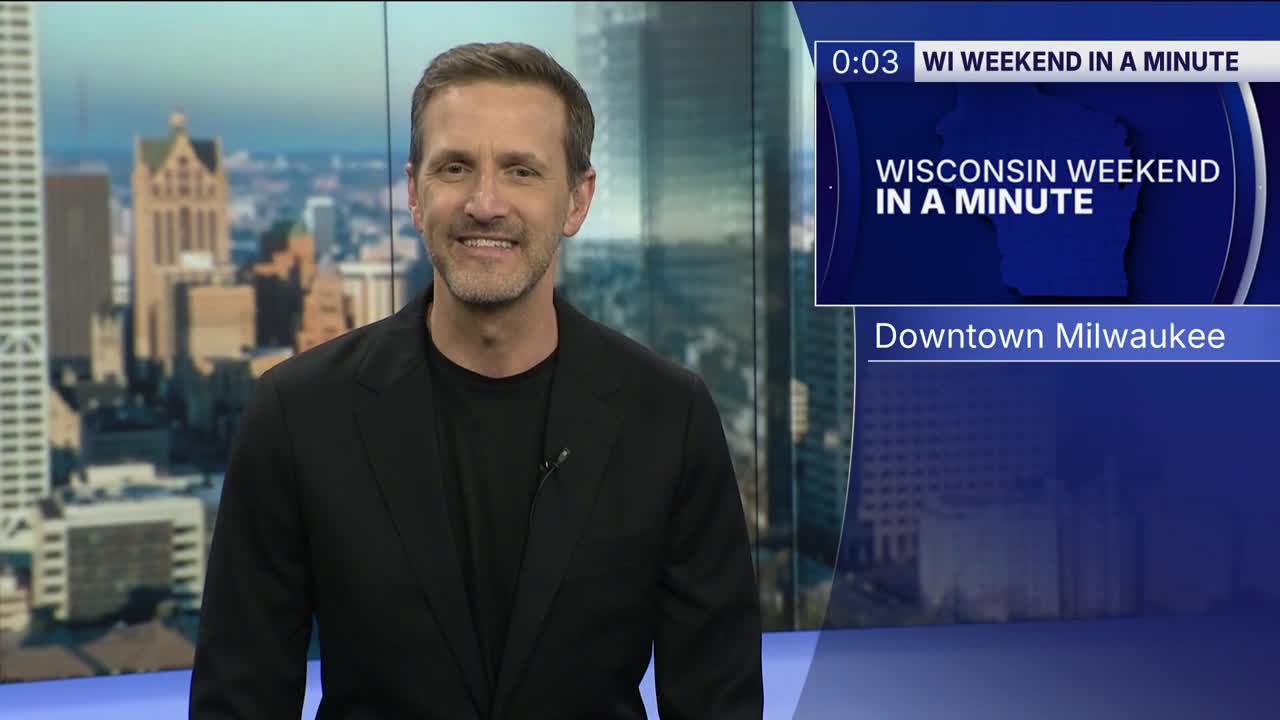
Task: Click the Downtown Milwaukee location label
Action: [x=1049, y=336]
